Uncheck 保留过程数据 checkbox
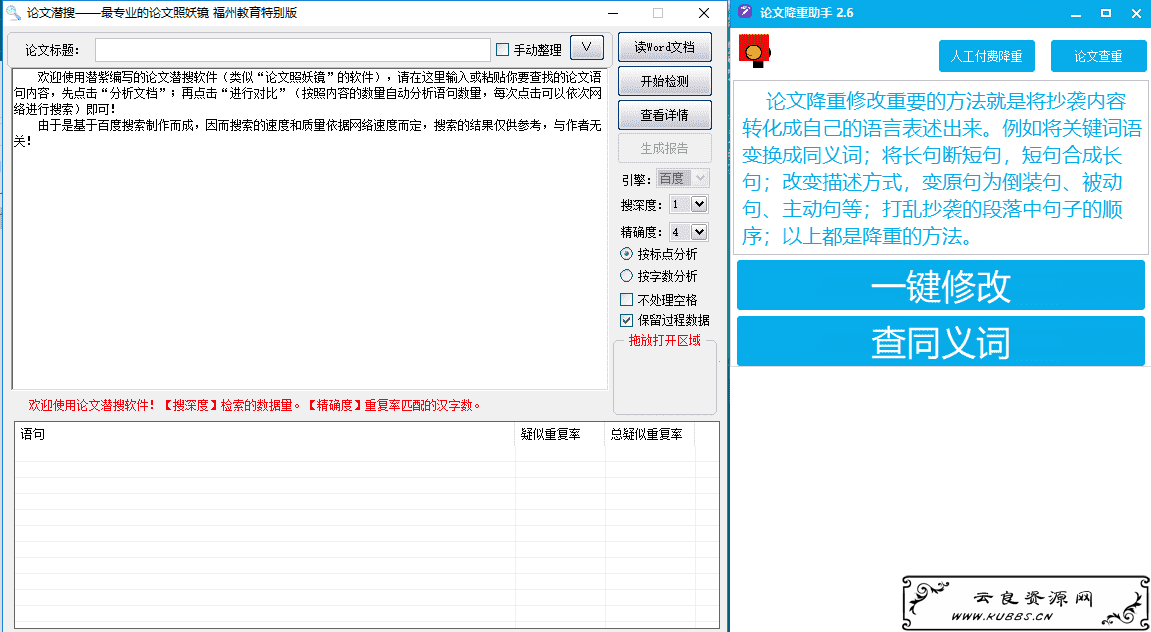Image resolution: width=1151 pixels, height=632 pixels. click(626, 320)
